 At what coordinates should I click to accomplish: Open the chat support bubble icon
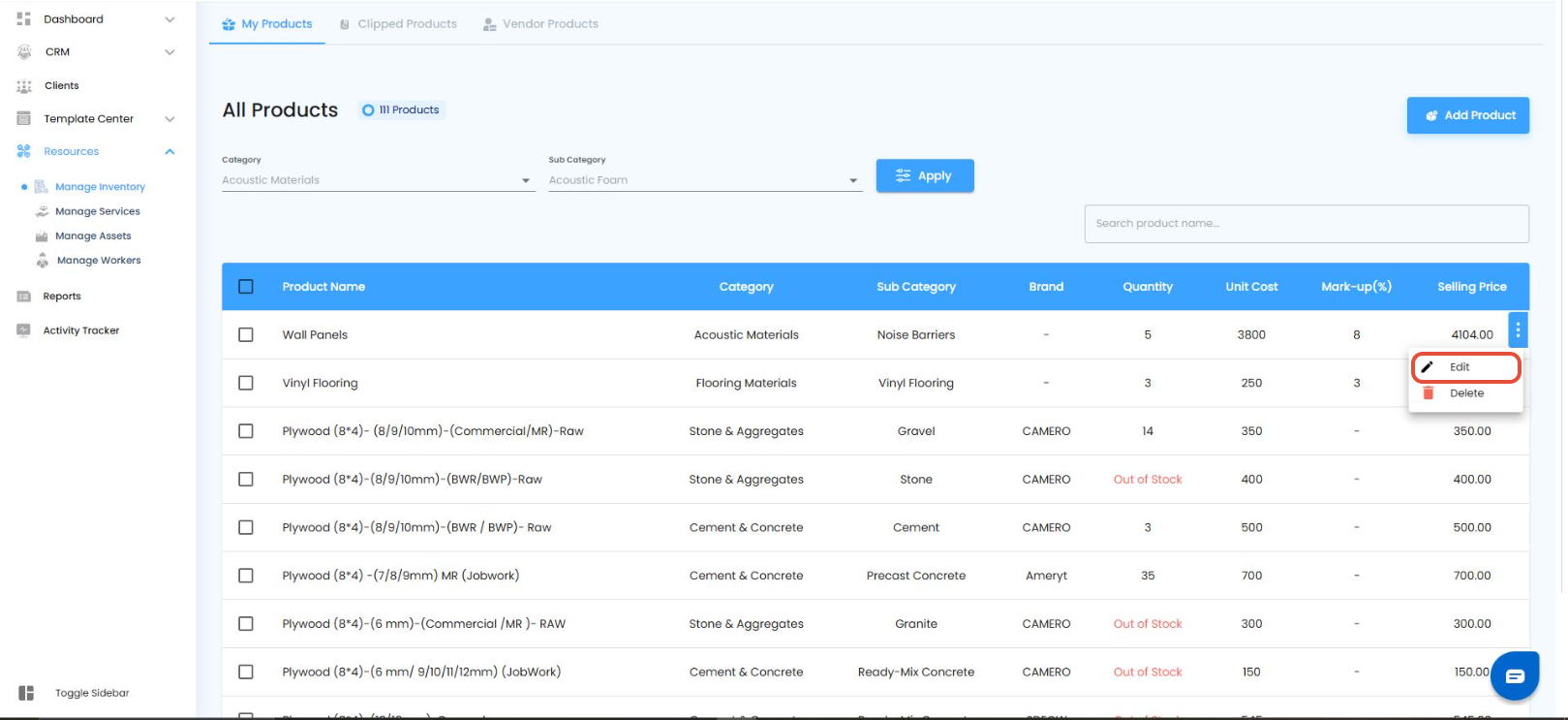point(1515,675)
